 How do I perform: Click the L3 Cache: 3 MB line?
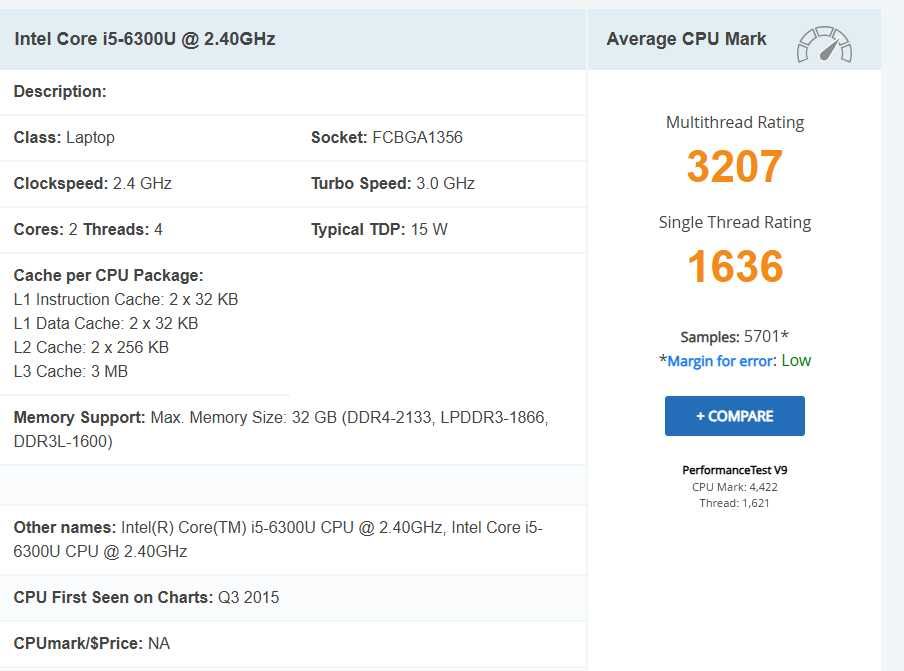pyautogui.click(x=71, y=371)
